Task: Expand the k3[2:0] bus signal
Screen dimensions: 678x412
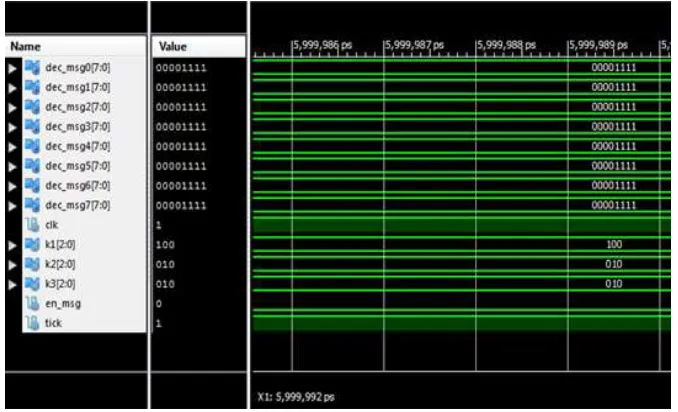Action: [x=12, y=284]
